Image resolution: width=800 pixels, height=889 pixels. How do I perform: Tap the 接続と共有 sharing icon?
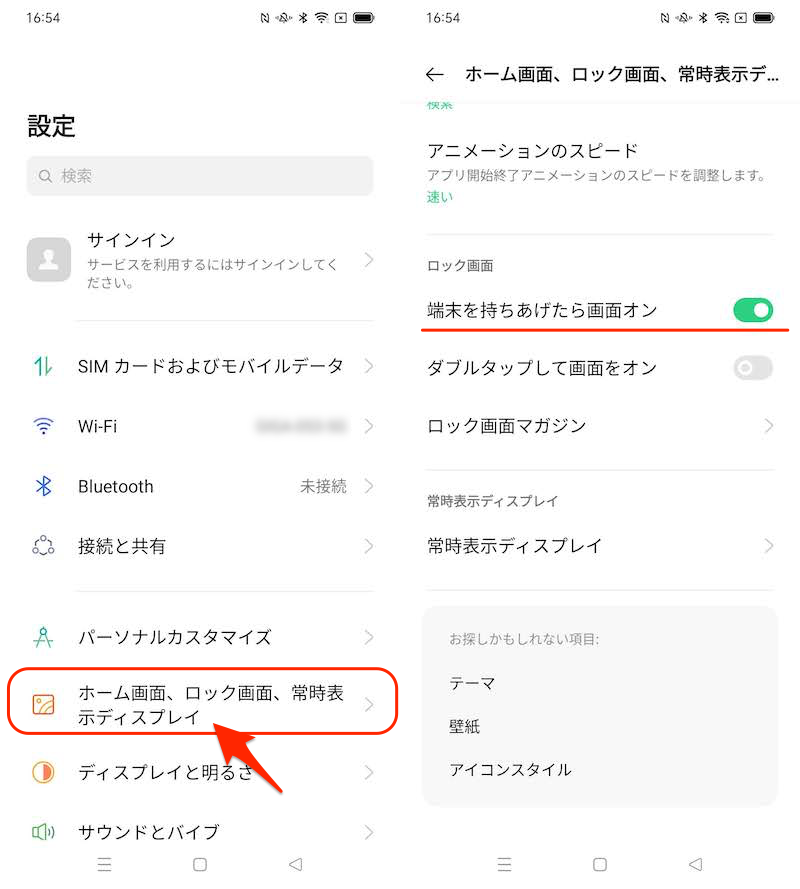pyautogui.click(x=43, y=546)
